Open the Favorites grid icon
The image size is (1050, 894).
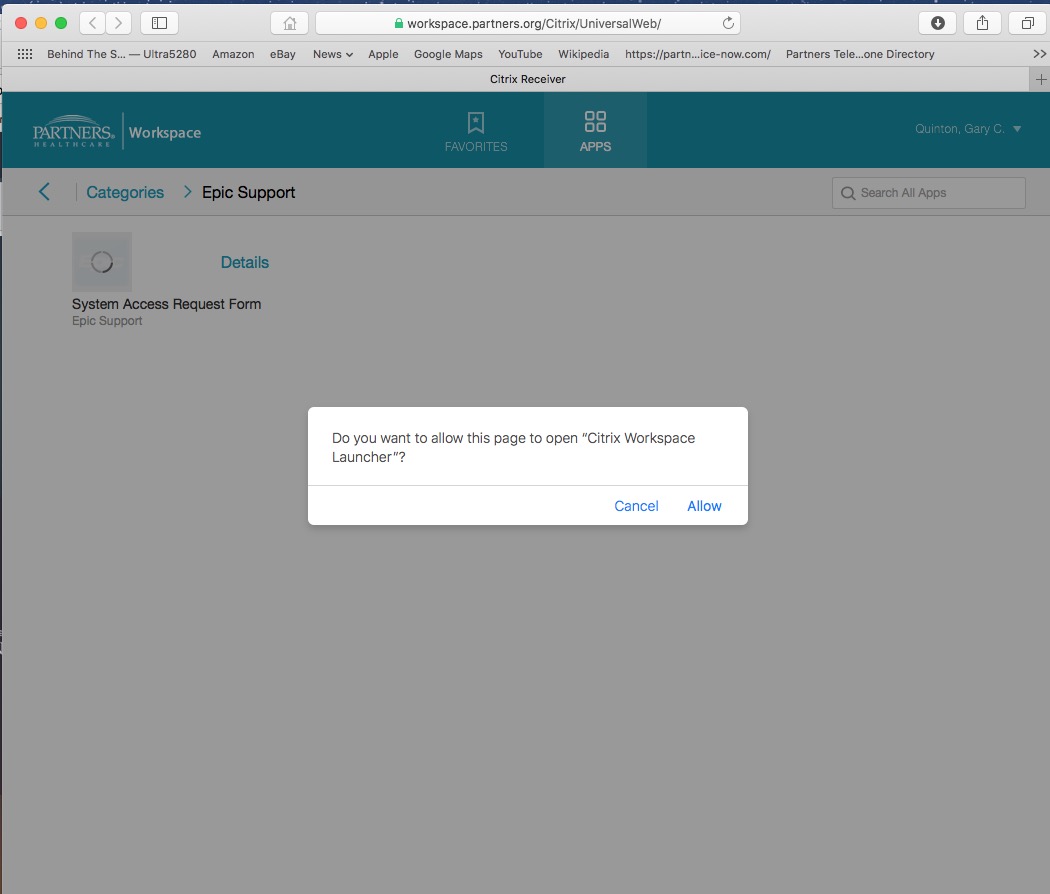pos(25,54)
